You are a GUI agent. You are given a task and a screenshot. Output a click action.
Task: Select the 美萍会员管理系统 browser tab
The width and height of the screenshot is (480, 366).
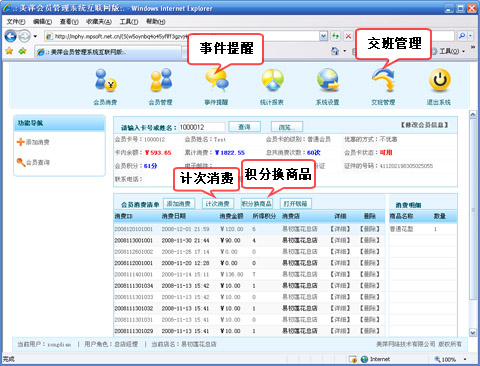coord(108,52)
